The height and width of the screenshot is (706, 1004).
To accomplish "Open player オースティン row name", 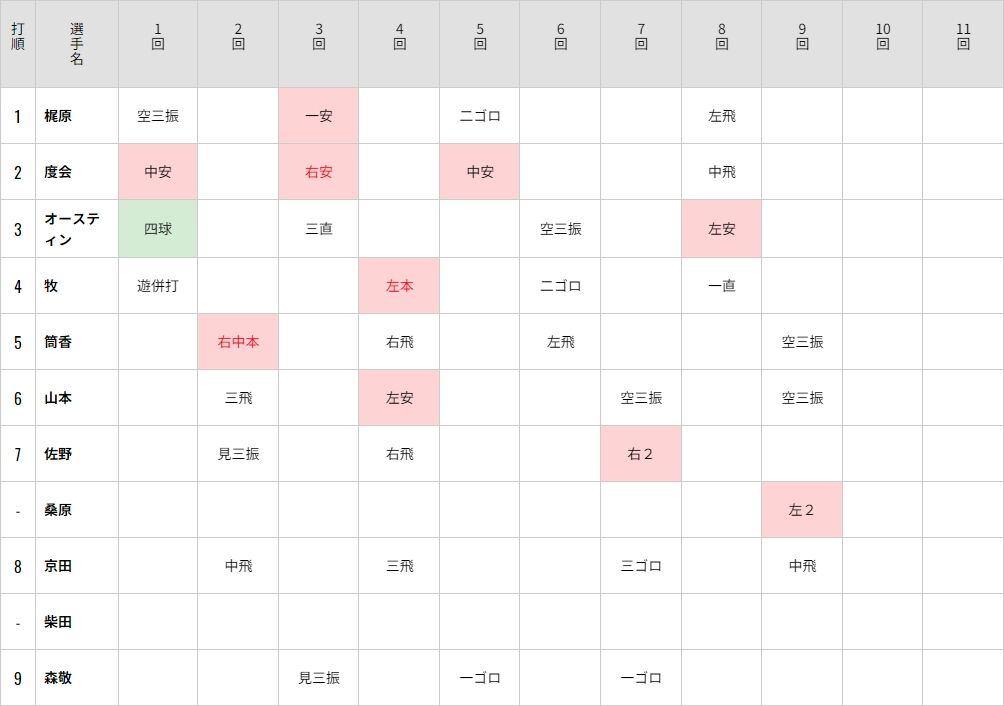I will click(72, 229).
